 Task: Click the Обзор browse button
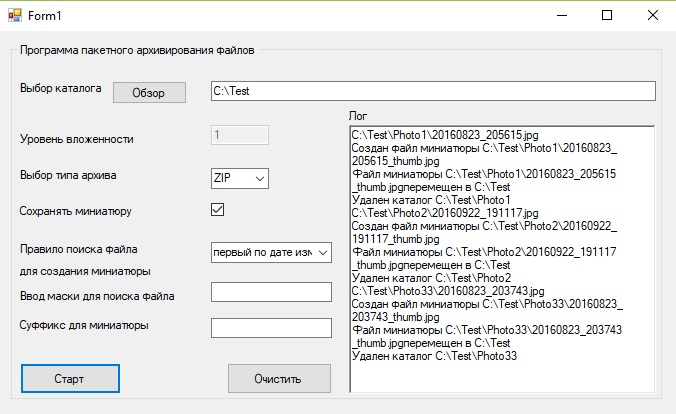(x=149, y=92)
